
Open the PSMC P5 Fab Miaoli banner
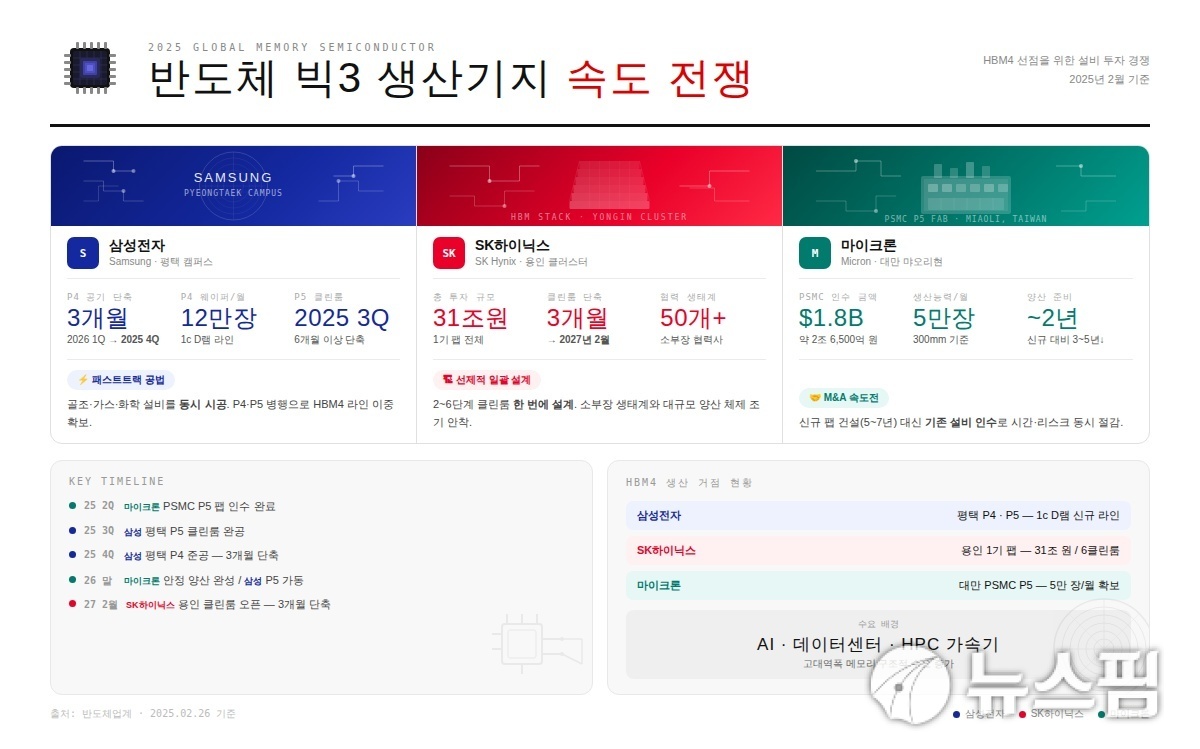click(965, 186)
